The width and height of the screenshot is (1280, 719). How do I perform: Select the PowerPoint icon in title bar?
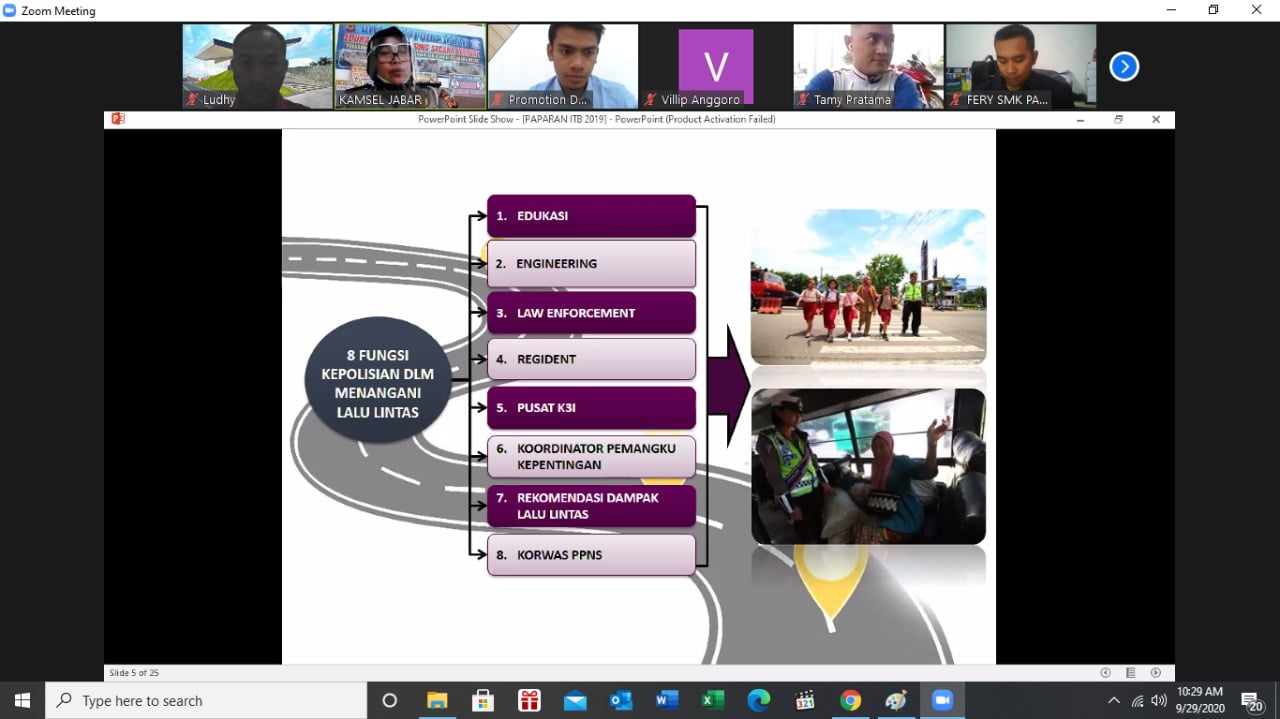[x=117, y=118]
